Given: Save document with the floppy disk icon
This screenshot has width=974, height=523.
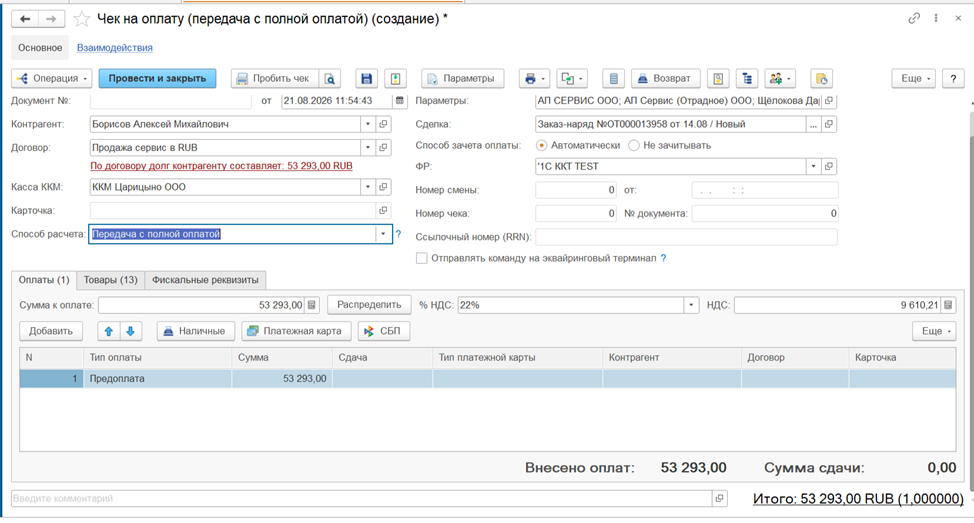Looking at the screenshot, I should click(366, 79).
